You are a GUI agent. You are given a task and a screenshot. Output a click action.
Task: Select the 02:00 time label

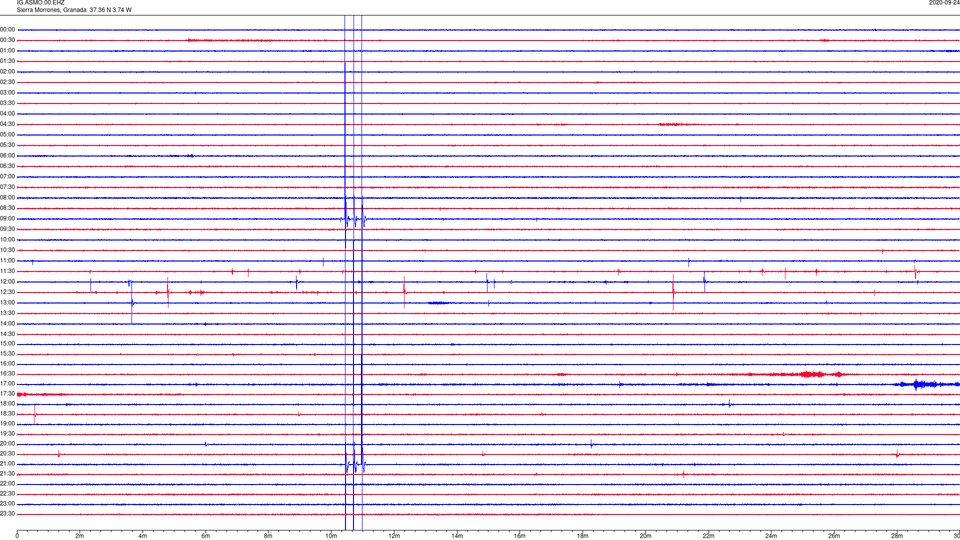pos(7,72)
